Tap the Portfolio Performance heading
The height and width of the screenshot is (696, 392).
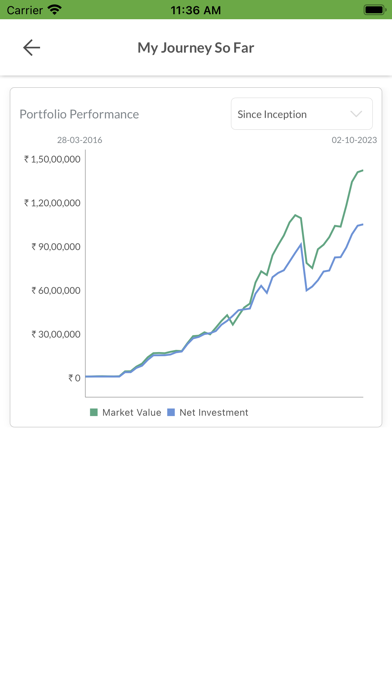tap(79, 114)
